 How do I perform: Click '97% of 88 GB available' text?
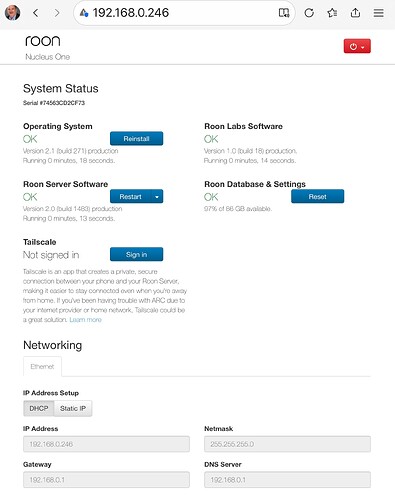point(238,209)
